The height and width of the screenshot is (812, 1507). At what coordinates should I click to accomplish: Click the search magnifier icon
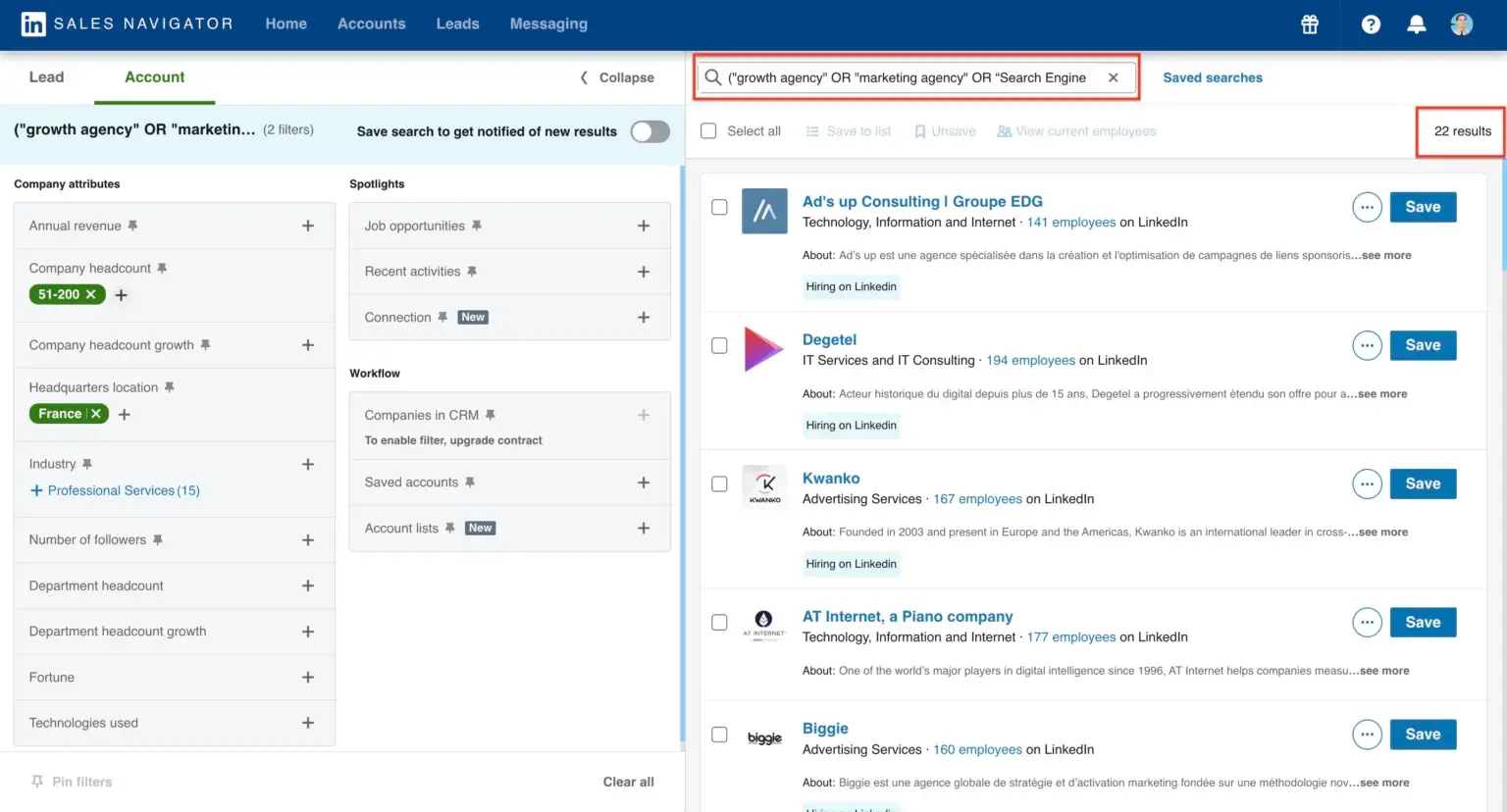[713, 77]
